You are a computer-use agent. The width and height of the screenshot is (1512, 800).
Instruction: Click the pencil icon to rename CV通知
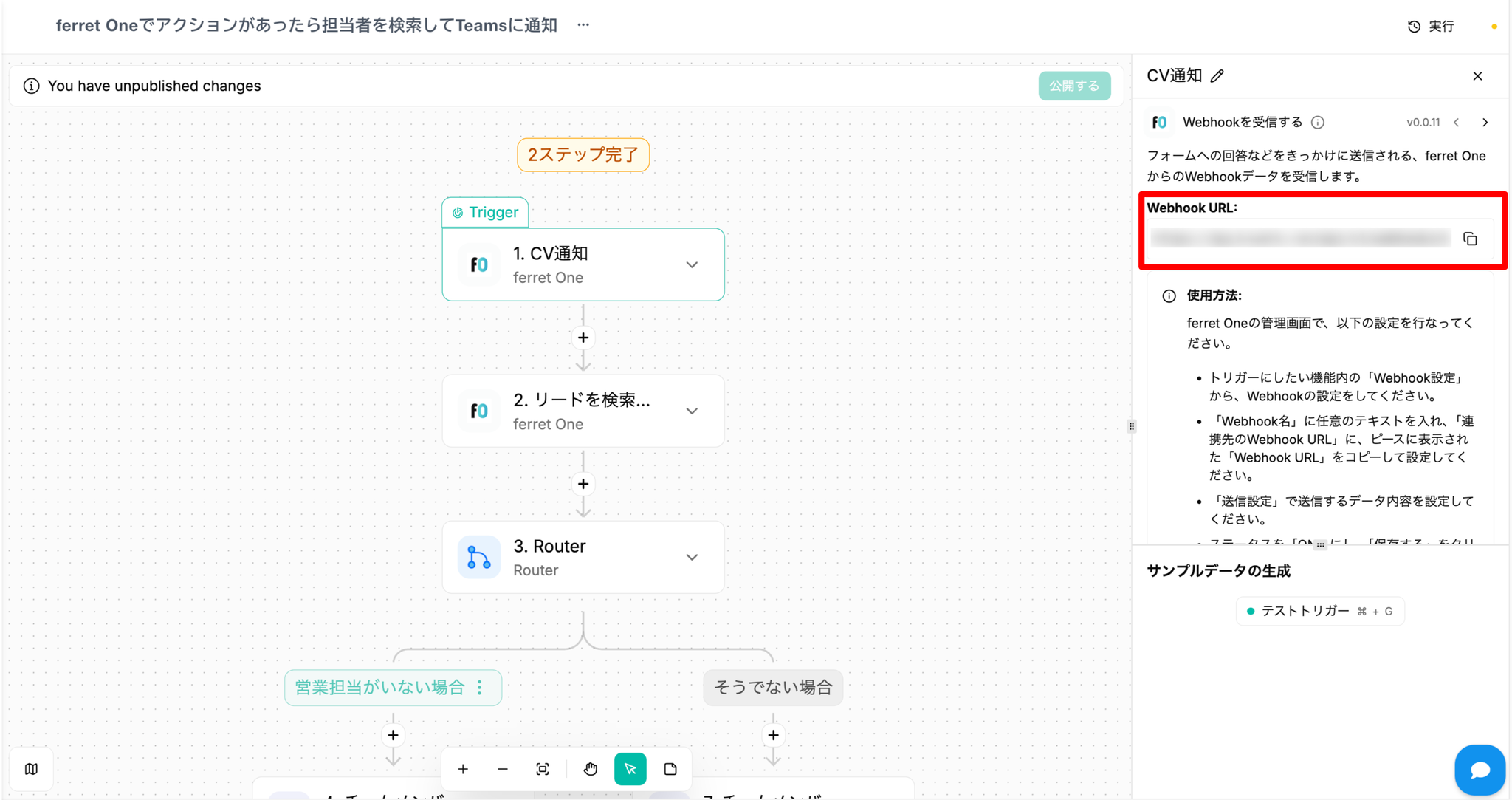point(1217,76)
